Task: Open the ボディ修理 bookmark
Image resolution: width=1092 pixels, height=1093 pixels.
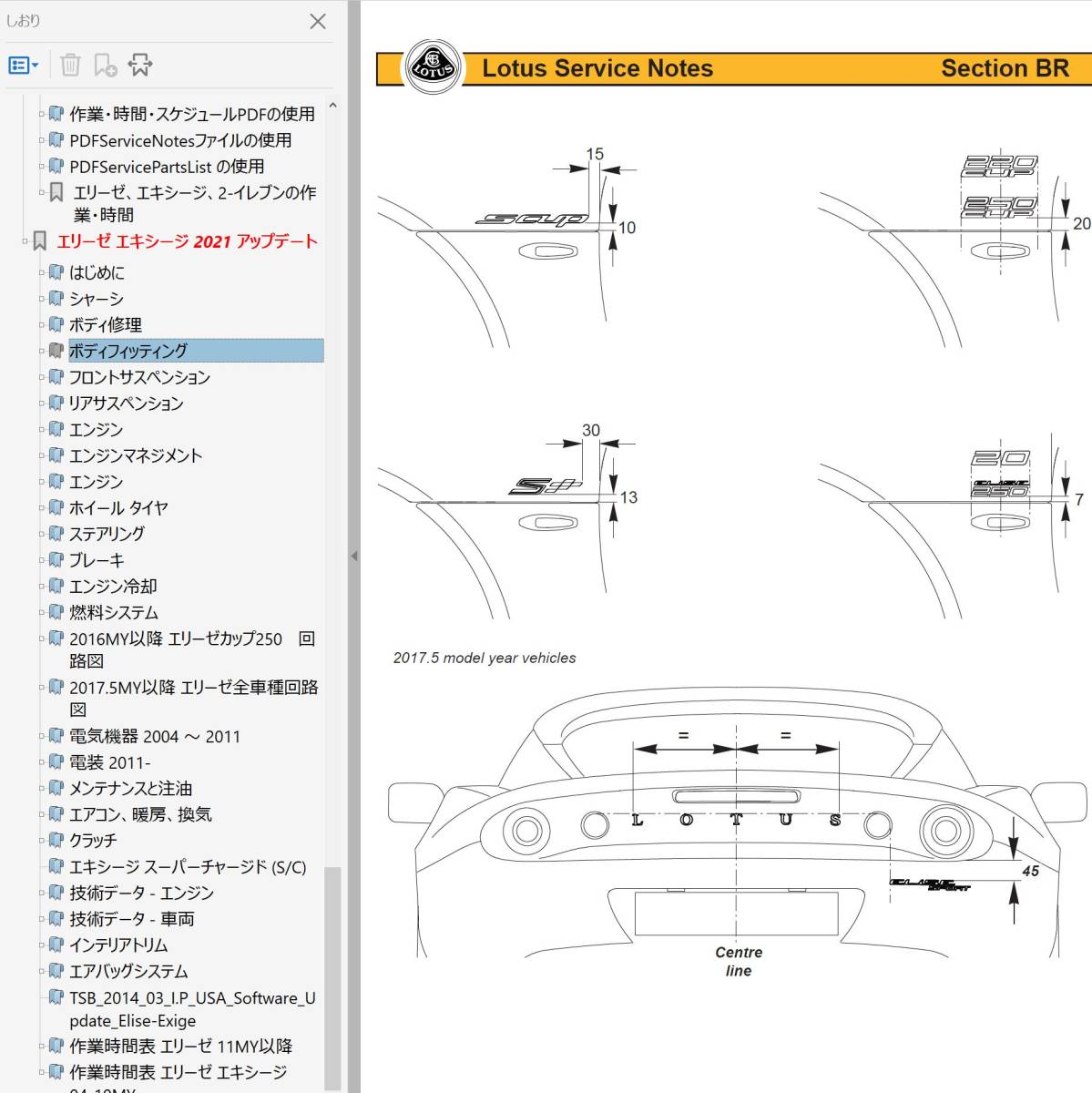Action: 106,325
